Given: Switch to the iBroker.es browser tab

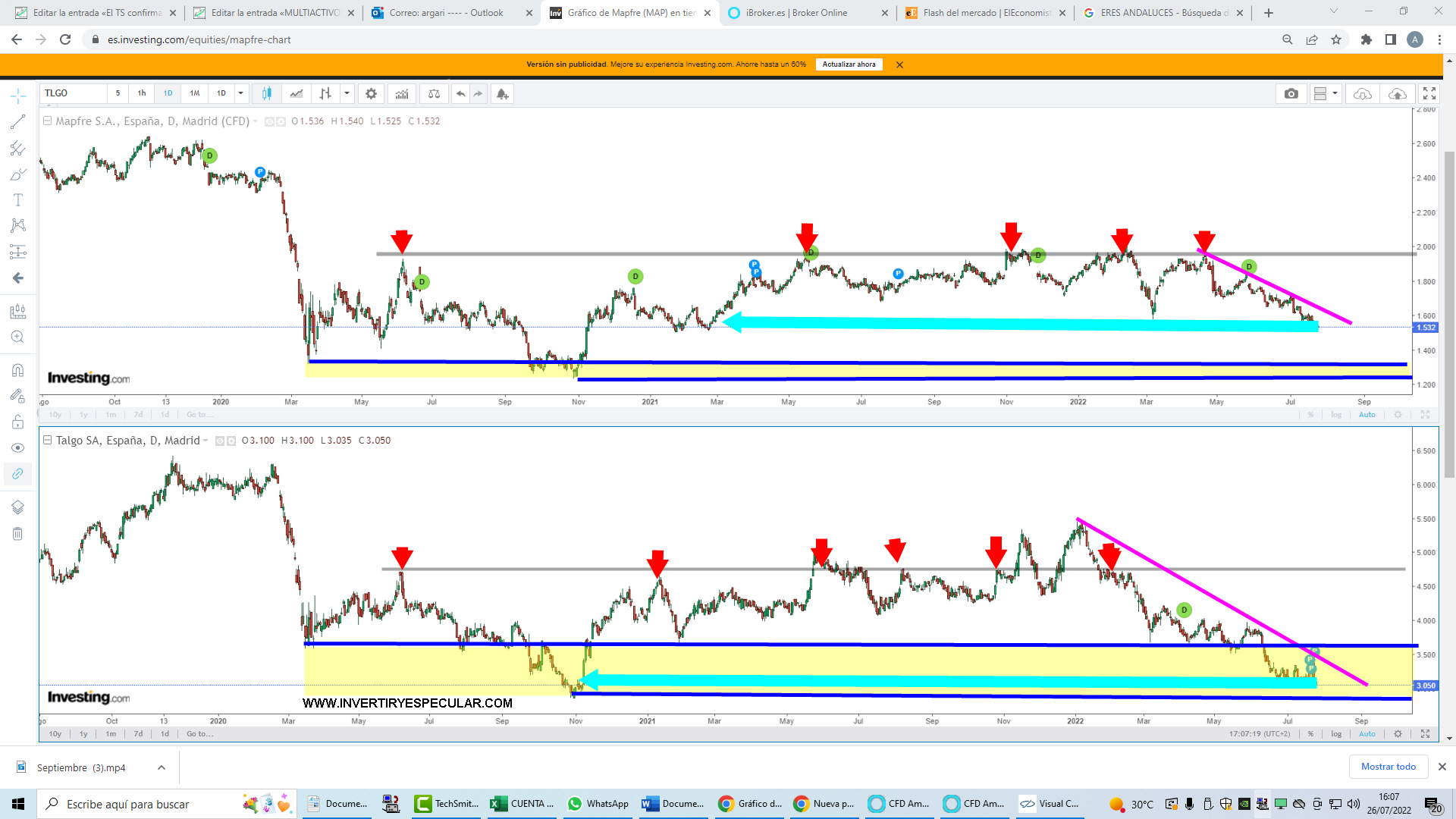Looking at the screenshot, I should click(796, 13).
